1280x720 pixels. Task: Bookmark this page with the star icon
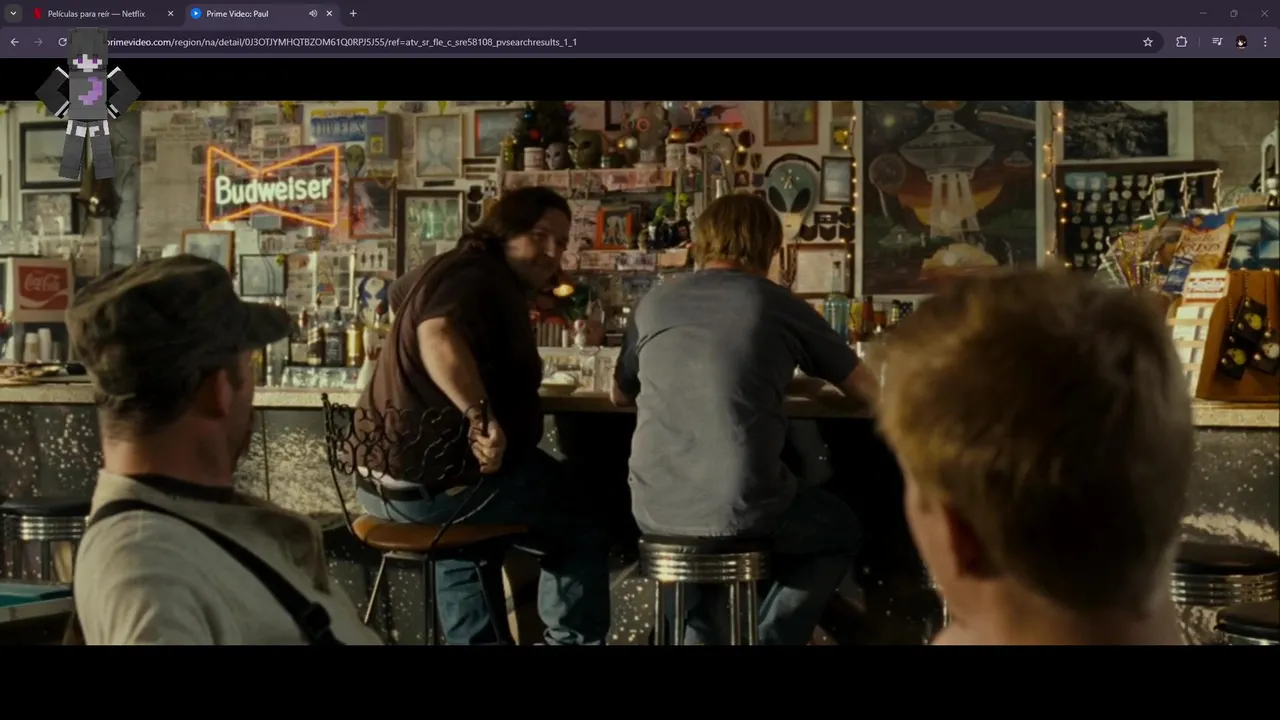(x=1148, y=42)
